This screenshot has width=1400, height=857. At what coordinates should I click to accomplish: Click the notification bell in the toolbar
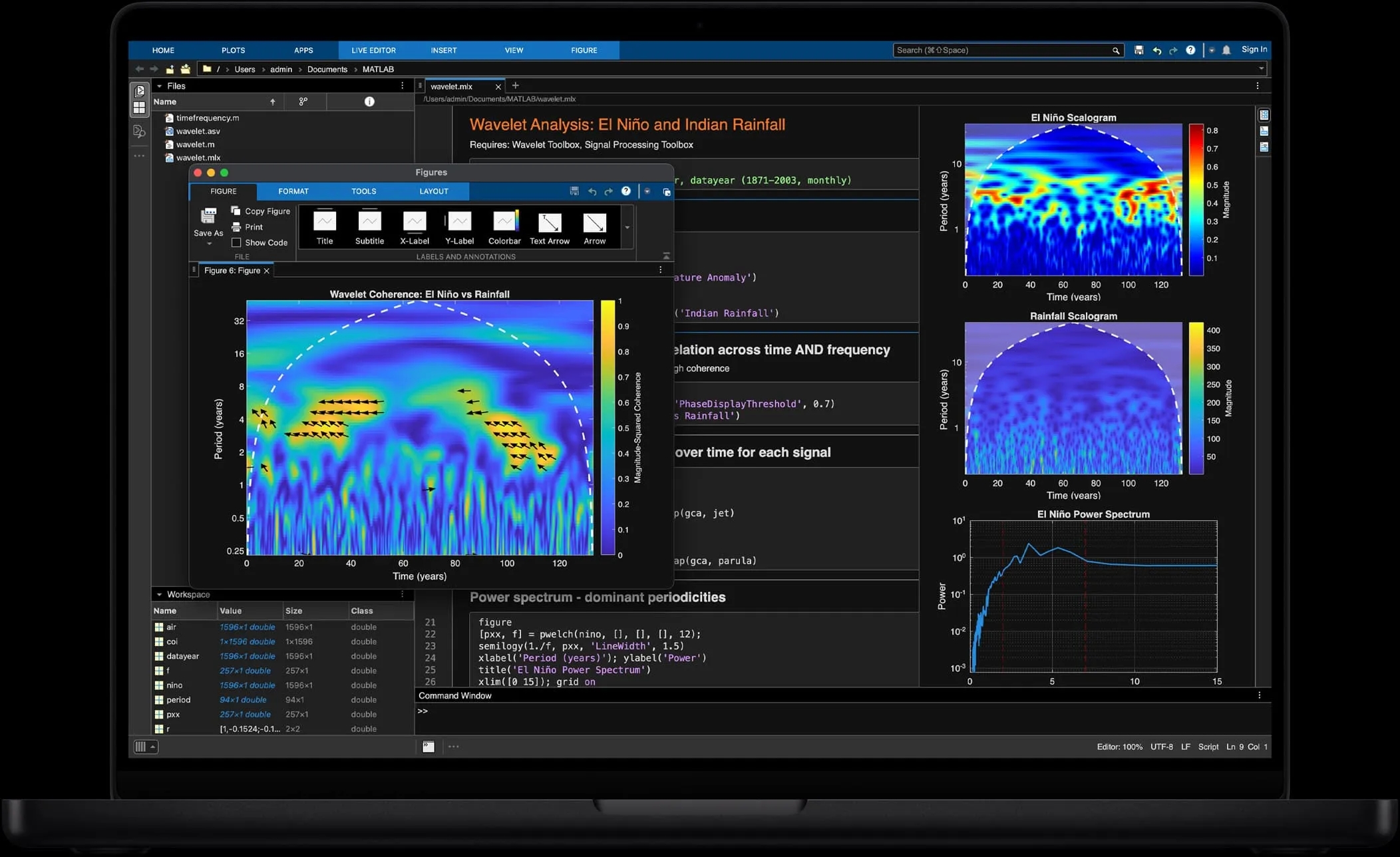click(1226, 50)
